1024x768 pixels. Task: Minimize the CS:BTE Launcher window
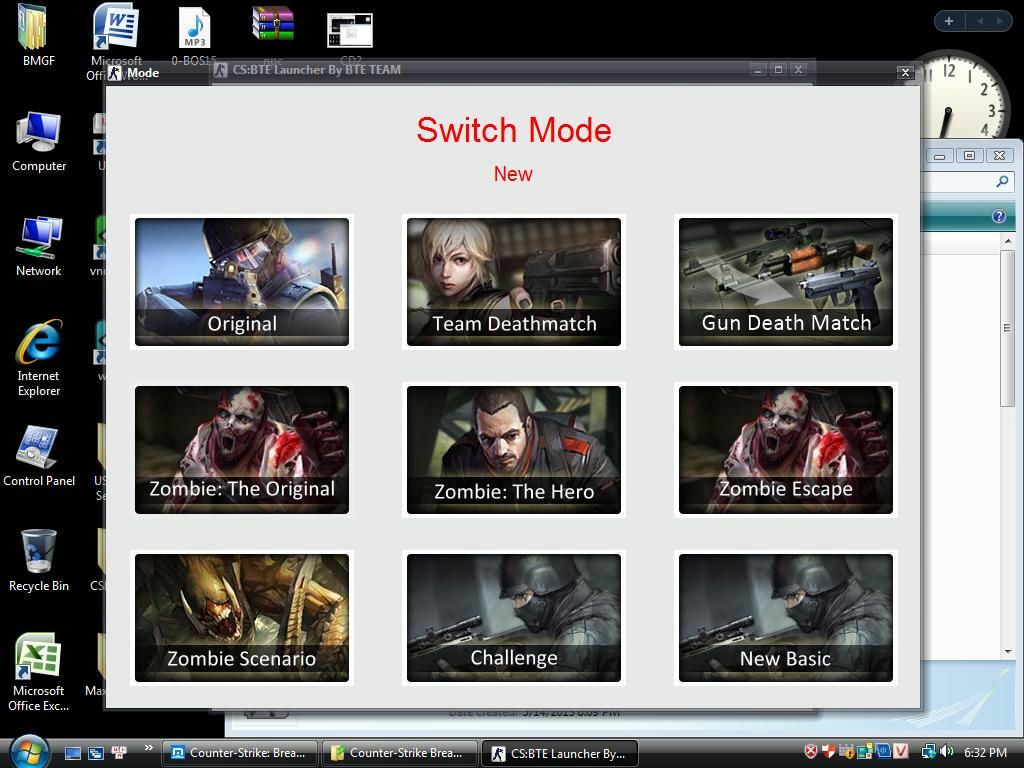click(758, 69)
